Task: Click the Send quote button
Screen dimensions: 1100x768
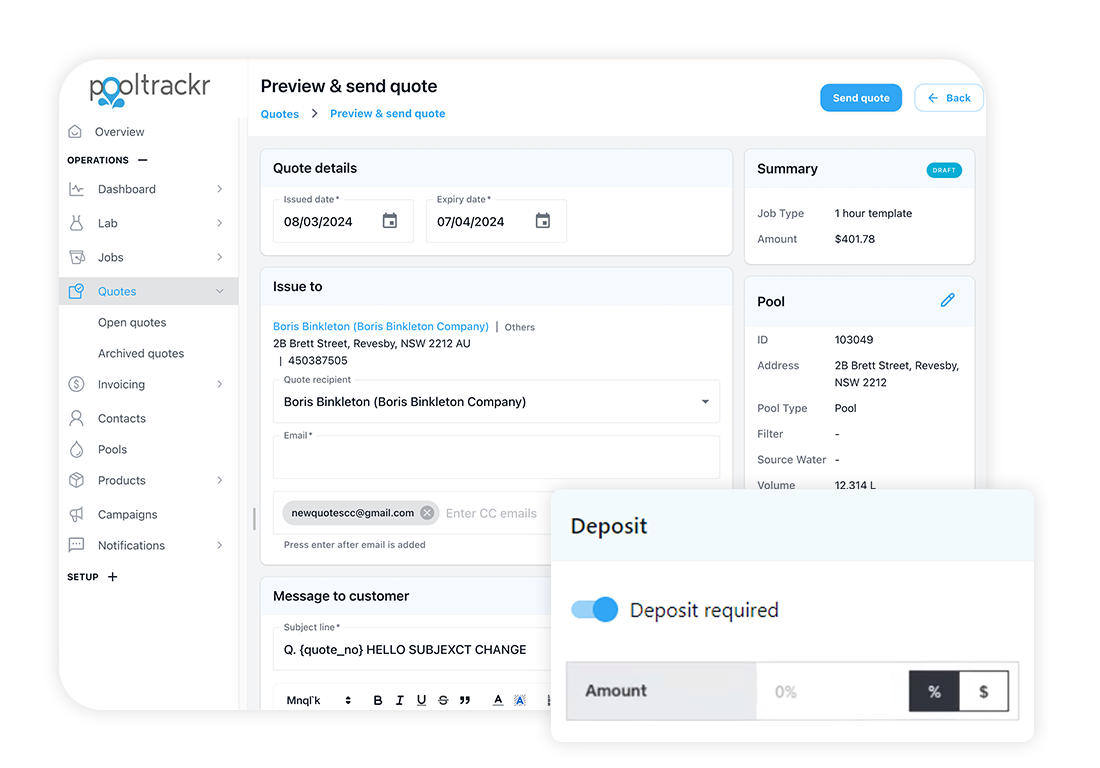Action: (861, 97)
